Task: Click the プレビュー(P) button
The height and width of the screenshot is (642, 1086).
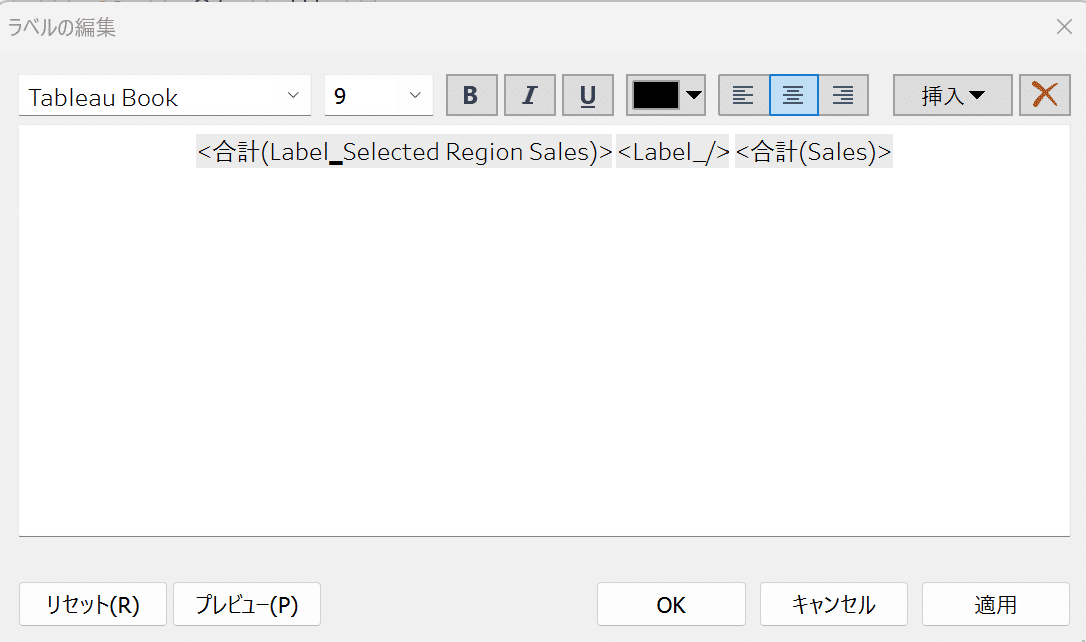Action: click(247, 604)
